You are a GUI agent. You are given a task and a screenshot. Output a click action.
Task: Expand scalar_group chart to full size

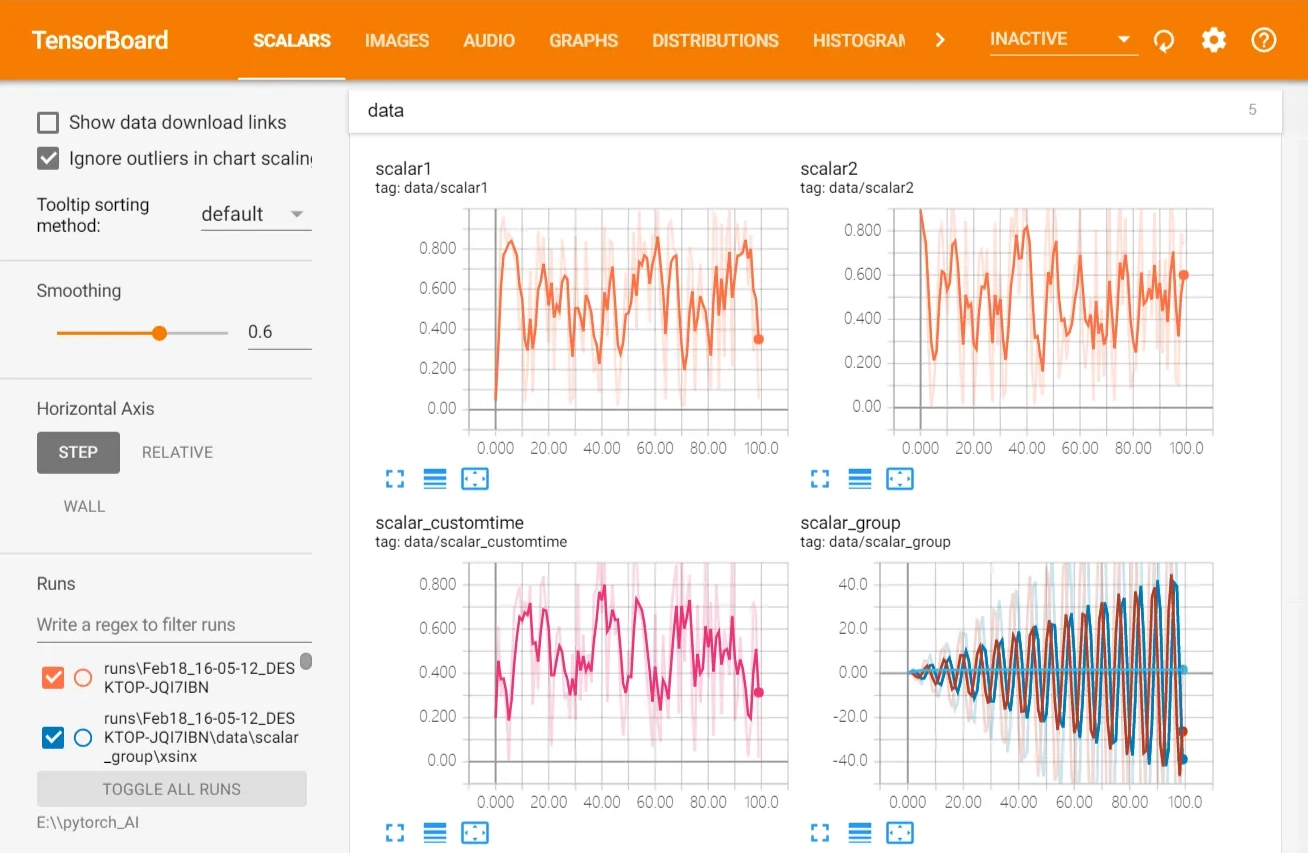coord(820,833)
